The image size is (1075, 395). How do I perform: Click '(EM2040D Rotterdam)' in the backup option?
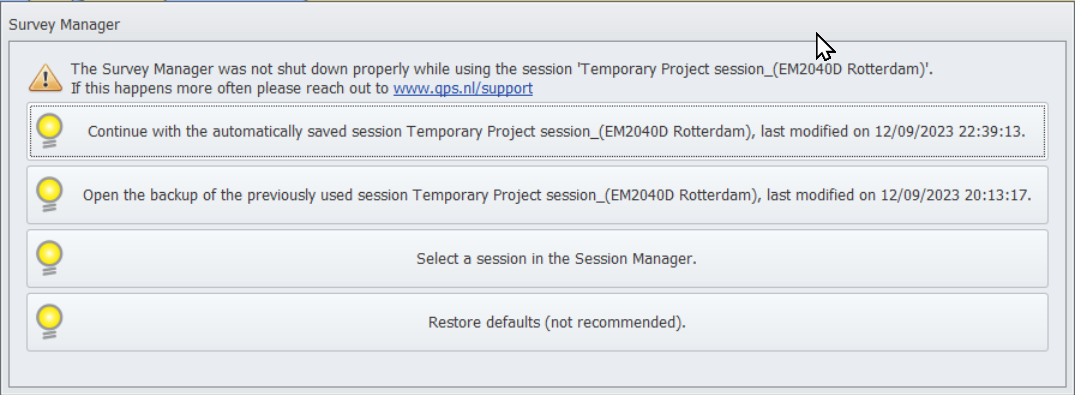683,195
